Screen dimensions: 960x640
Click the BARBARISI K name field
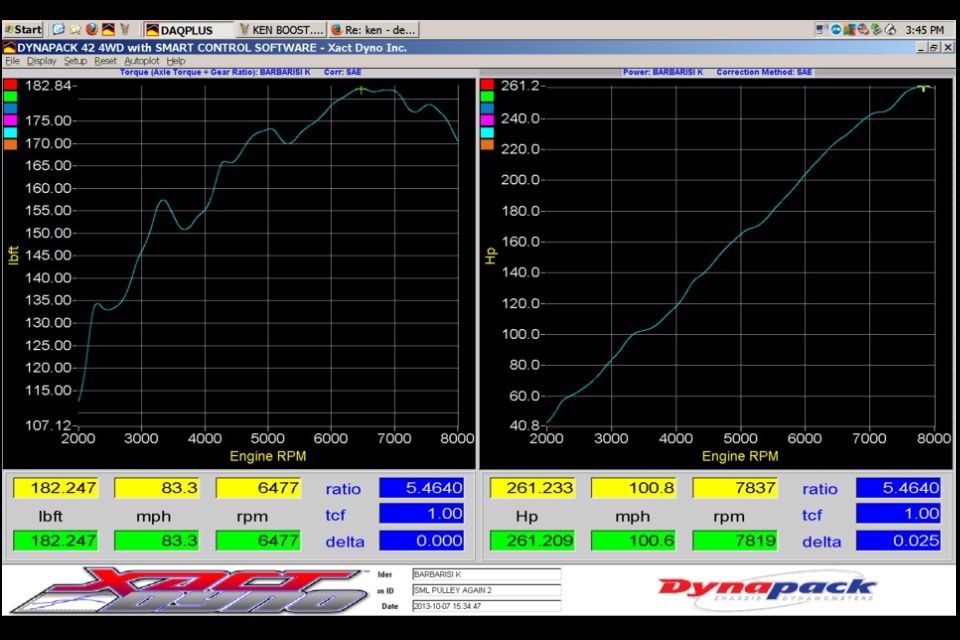486,574
